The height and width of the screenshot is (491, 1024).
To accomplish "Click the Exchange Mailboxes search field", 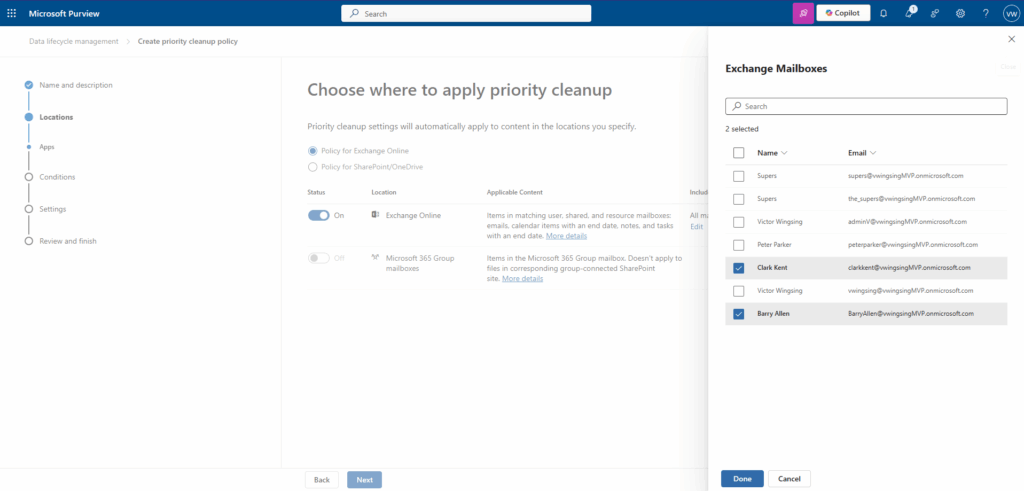I will pos(866,106).
